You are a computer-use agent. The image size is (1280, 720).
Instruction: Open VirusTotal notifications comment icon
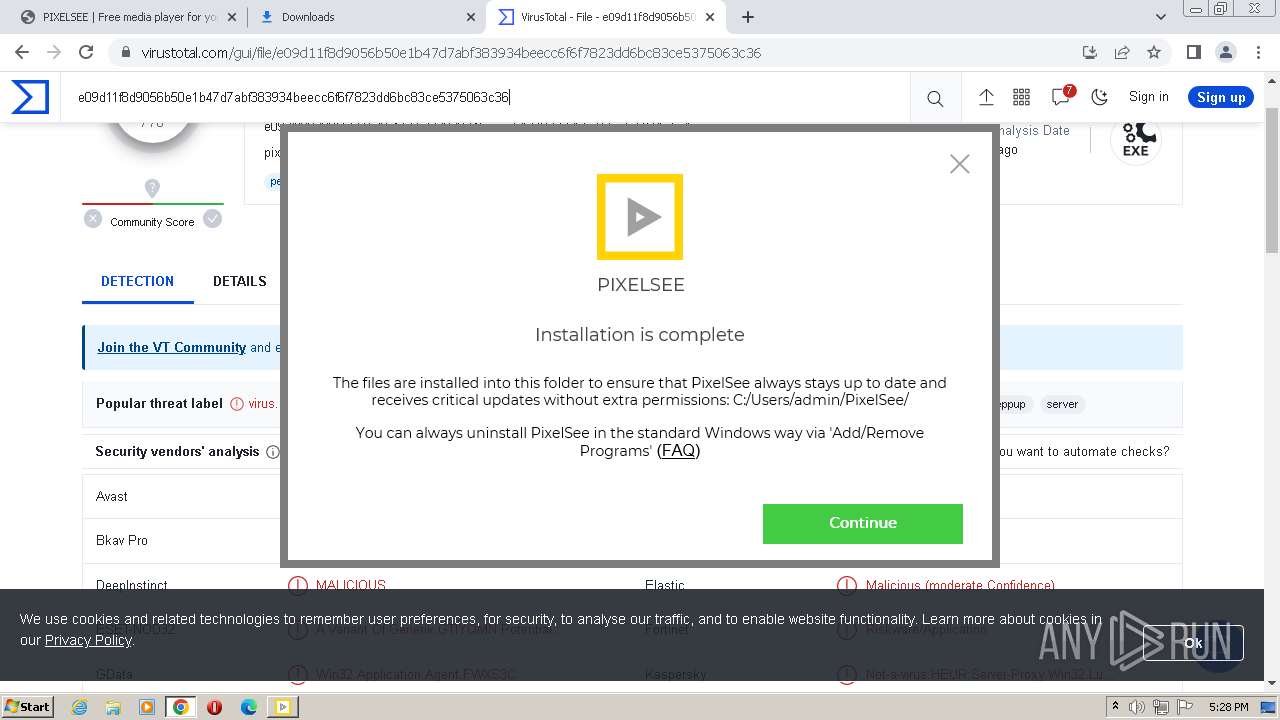point(1061,96)
